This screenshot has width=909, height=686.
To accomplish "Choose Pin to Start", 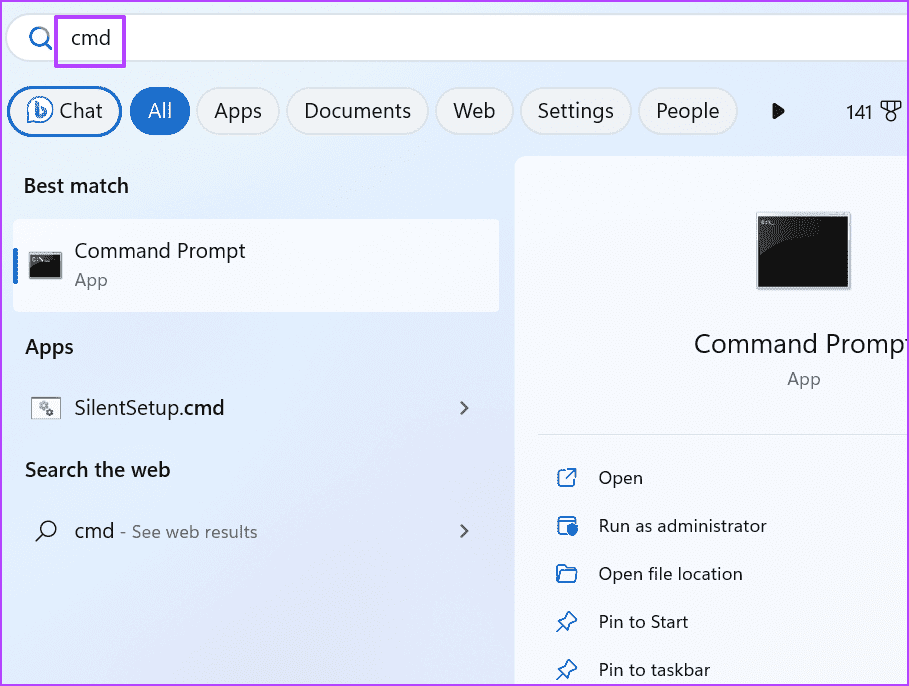I will [643, 622].
